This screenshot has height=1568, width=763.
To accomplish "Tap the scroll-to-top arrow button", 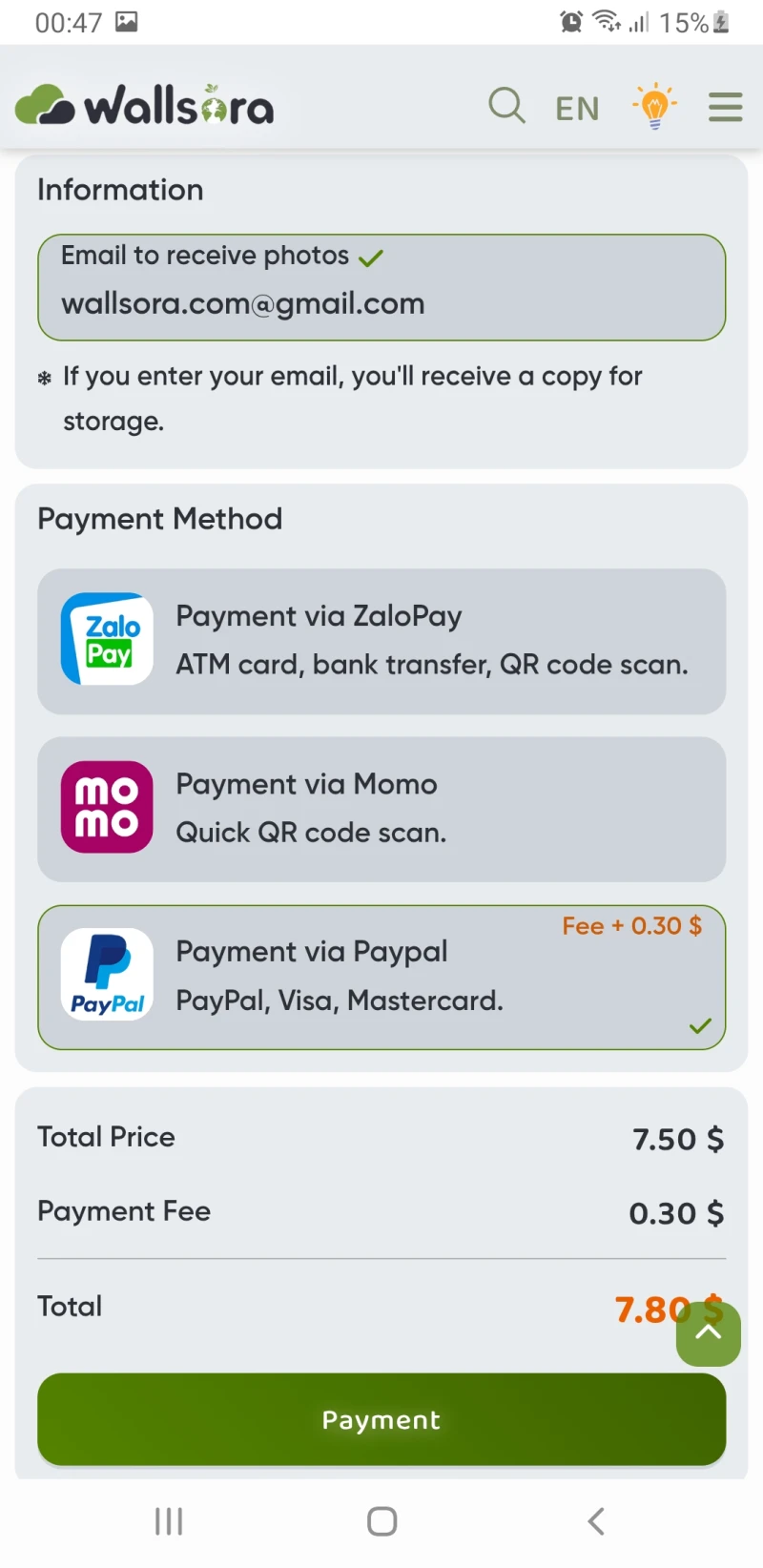I will [x=709, y=1333].
